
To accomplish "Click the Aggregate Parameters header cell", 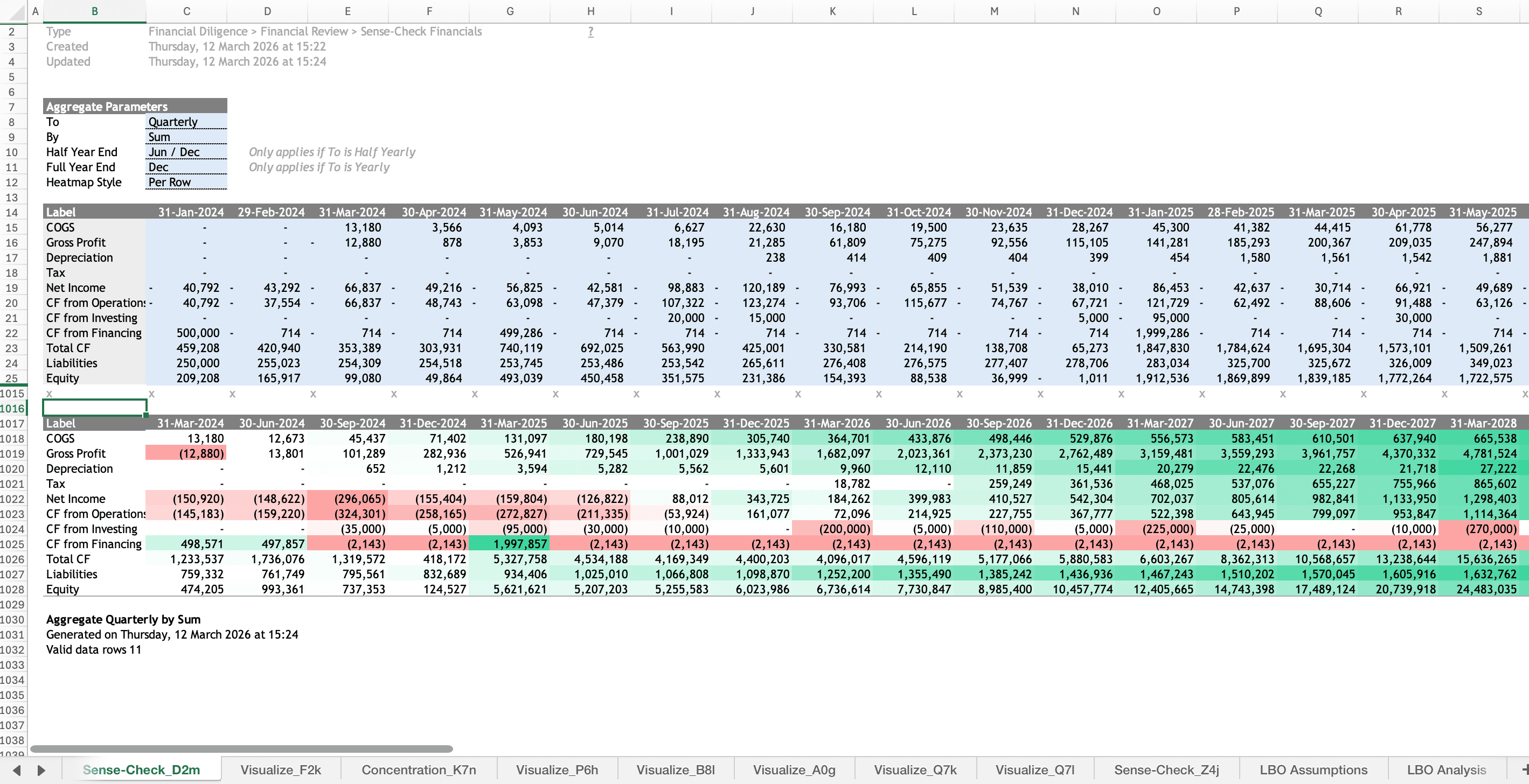I will coord(135,107).
